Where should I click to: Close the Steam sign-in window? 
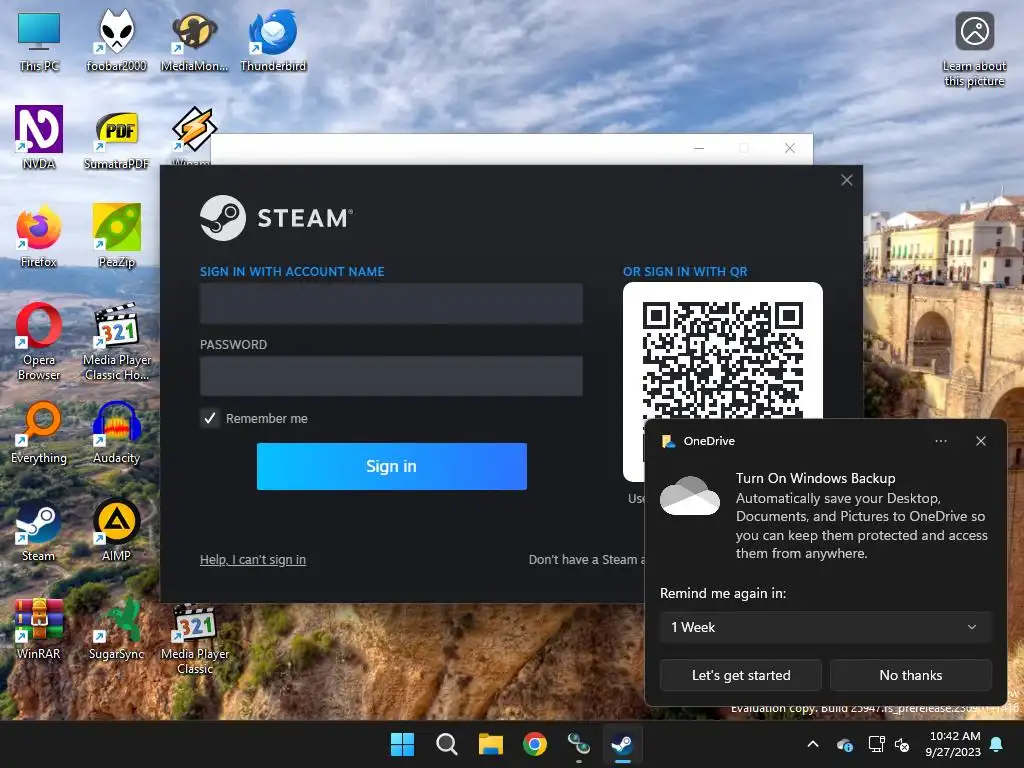tap(846, 180)
